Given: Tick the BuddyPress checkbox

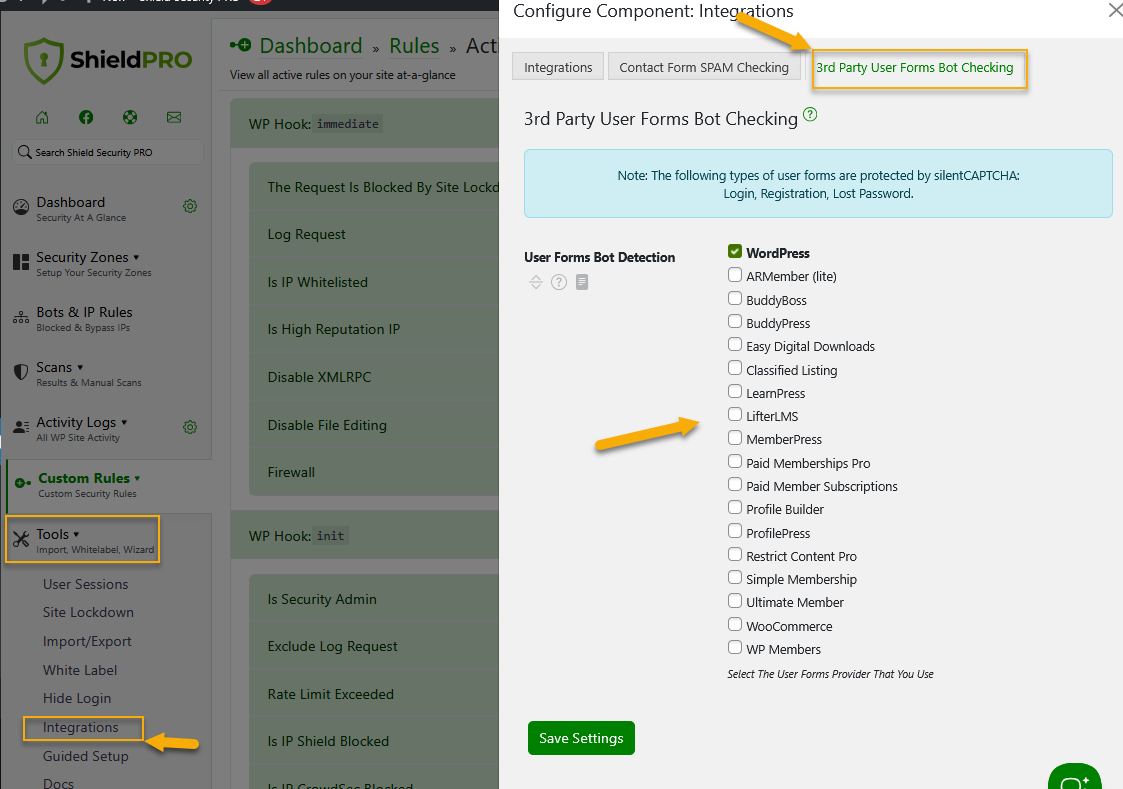Looking at the screenshot, I should pyautogui.click(x=735, y=321).
